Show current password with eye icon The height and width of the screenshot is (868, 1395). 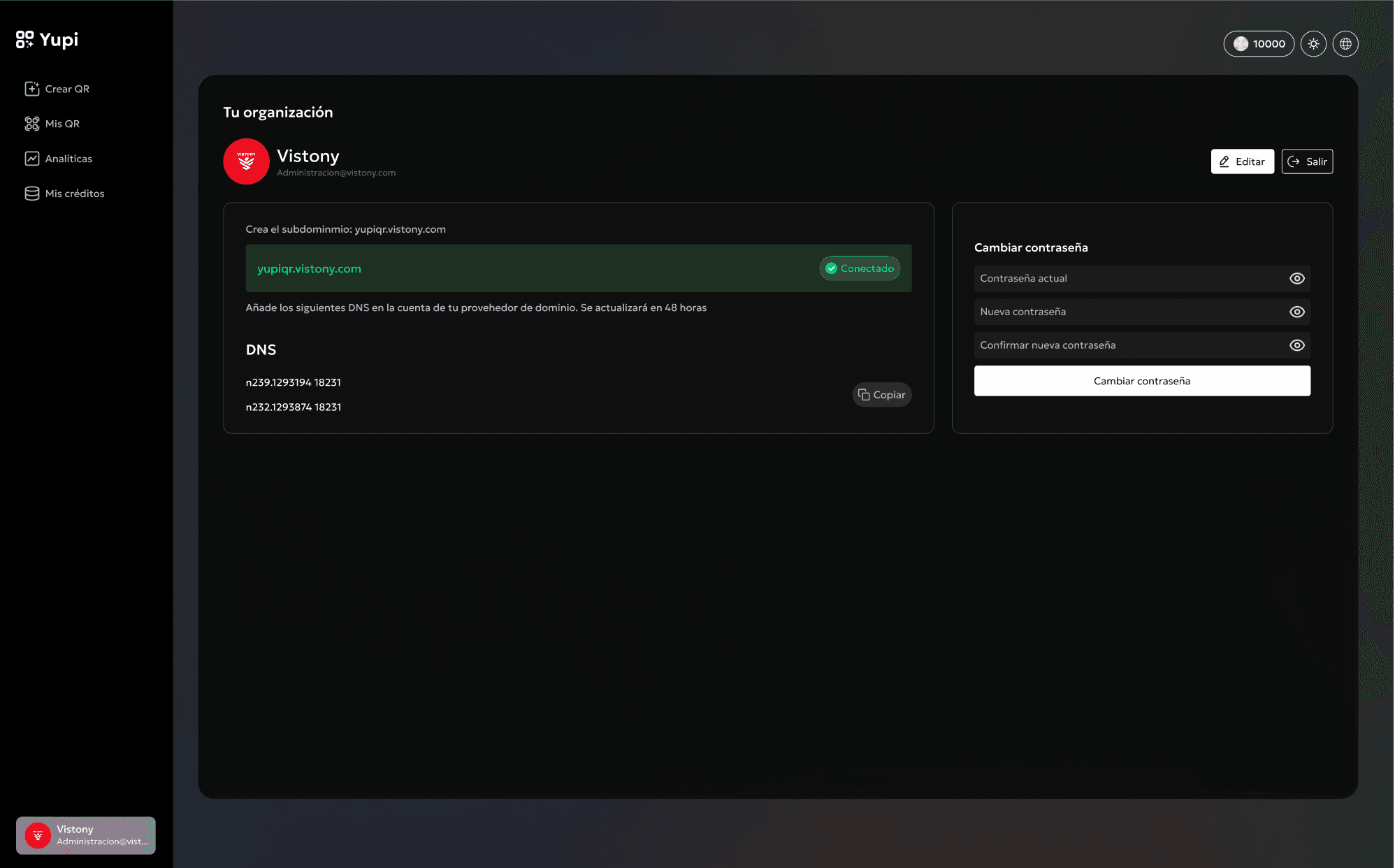[1296, 278]
